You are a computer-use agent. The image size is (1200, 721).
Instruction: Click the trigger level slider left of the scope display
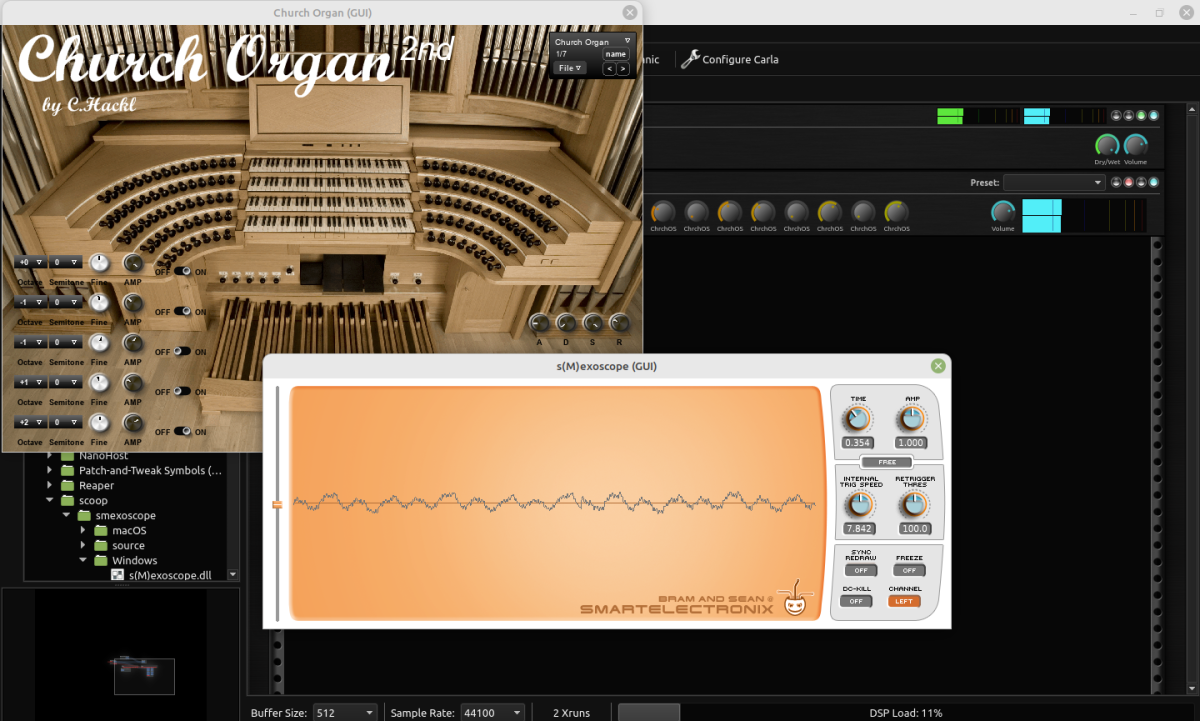point(277,504)
